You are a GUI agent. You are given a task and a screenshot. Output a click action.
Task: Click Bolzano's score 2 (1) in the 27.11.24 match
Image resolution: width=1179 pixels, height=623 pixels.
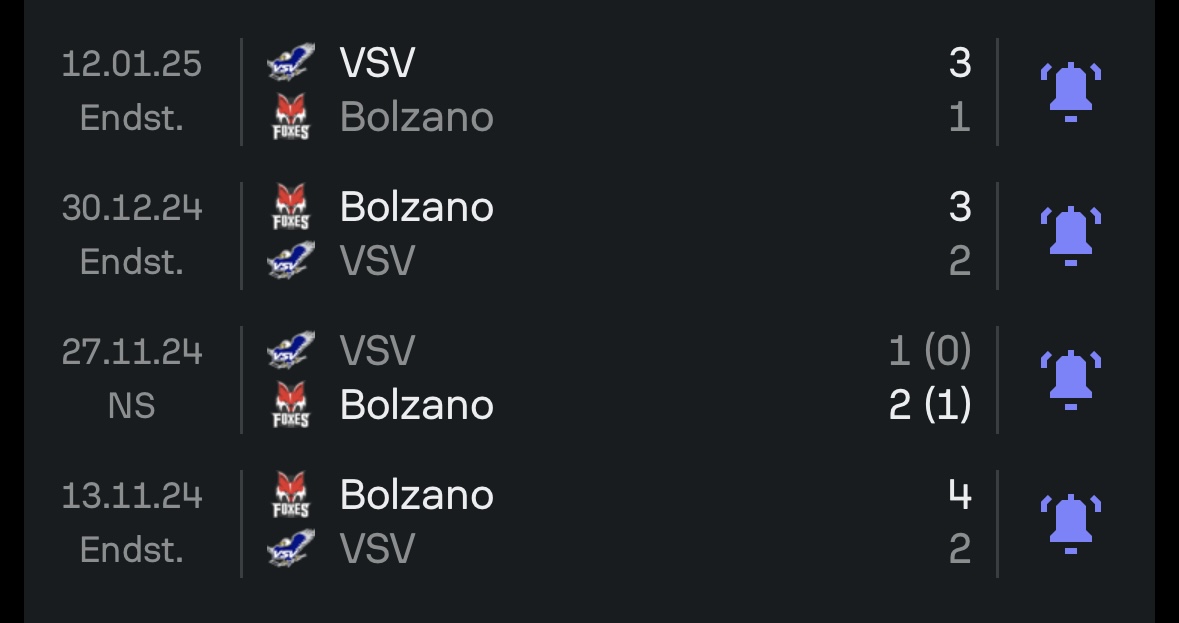pos(929,405)
